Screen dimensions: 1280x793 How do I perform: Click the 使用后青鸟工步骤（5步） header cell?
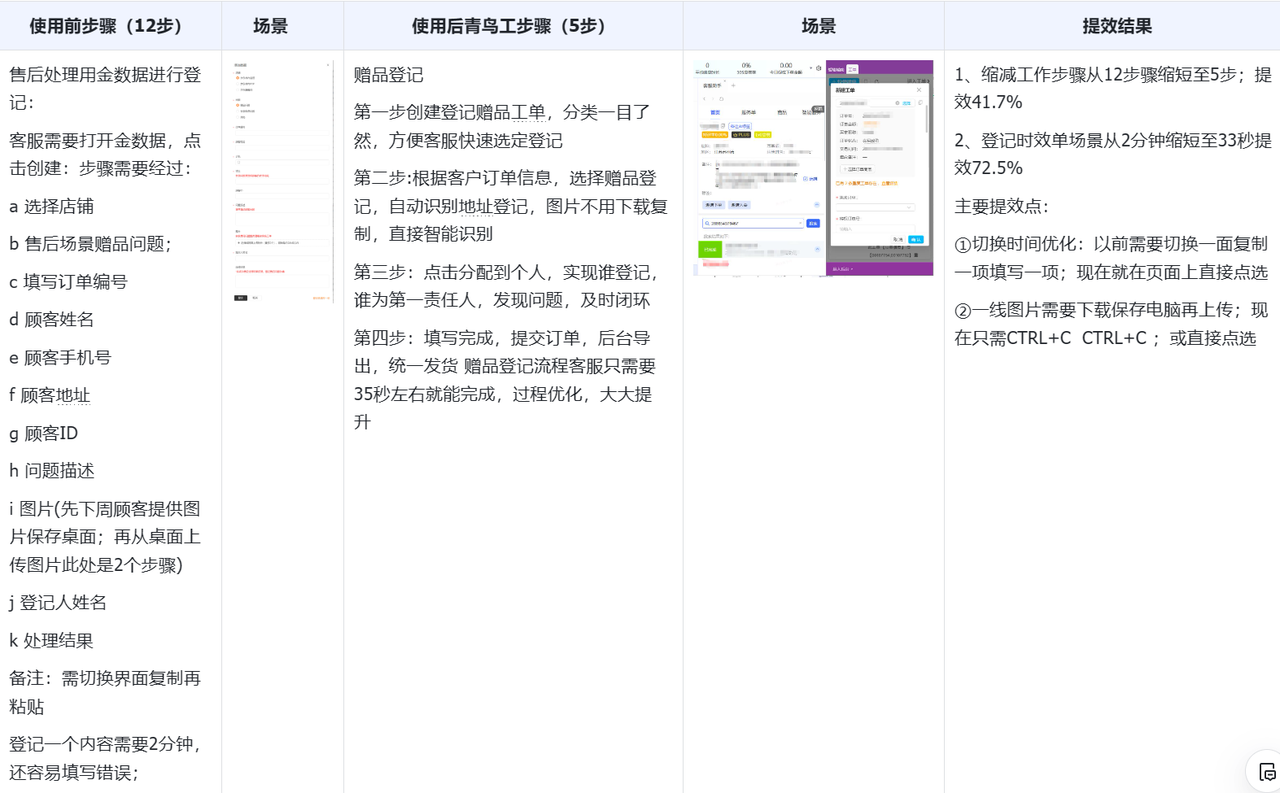513,26
